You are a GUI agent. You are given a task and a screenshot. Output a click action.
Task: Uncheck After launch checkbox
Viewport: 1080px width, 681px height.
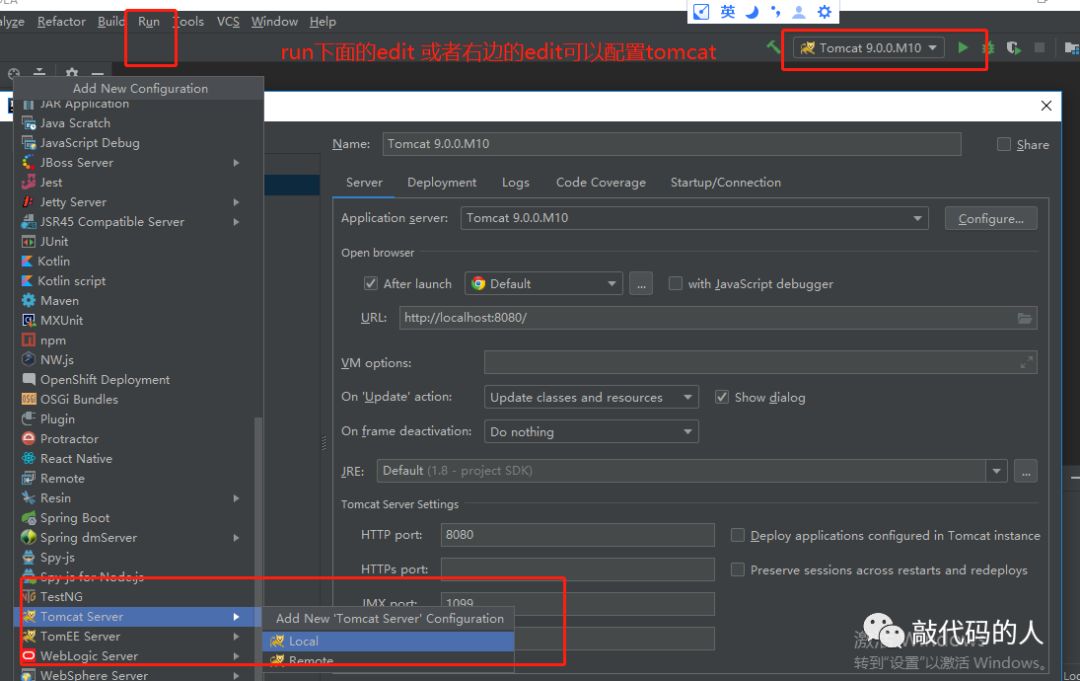[x=371, y=283]
